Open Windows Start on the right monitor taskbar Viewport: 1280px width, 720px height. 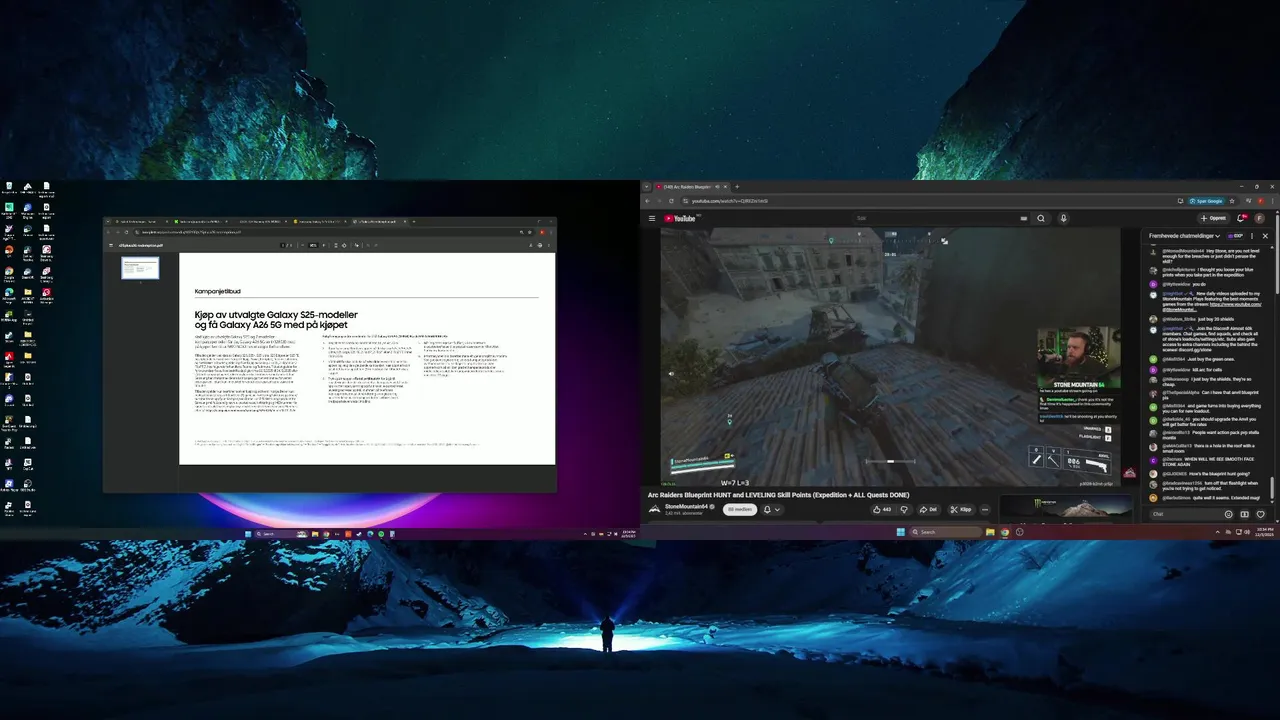coord(900,532)
